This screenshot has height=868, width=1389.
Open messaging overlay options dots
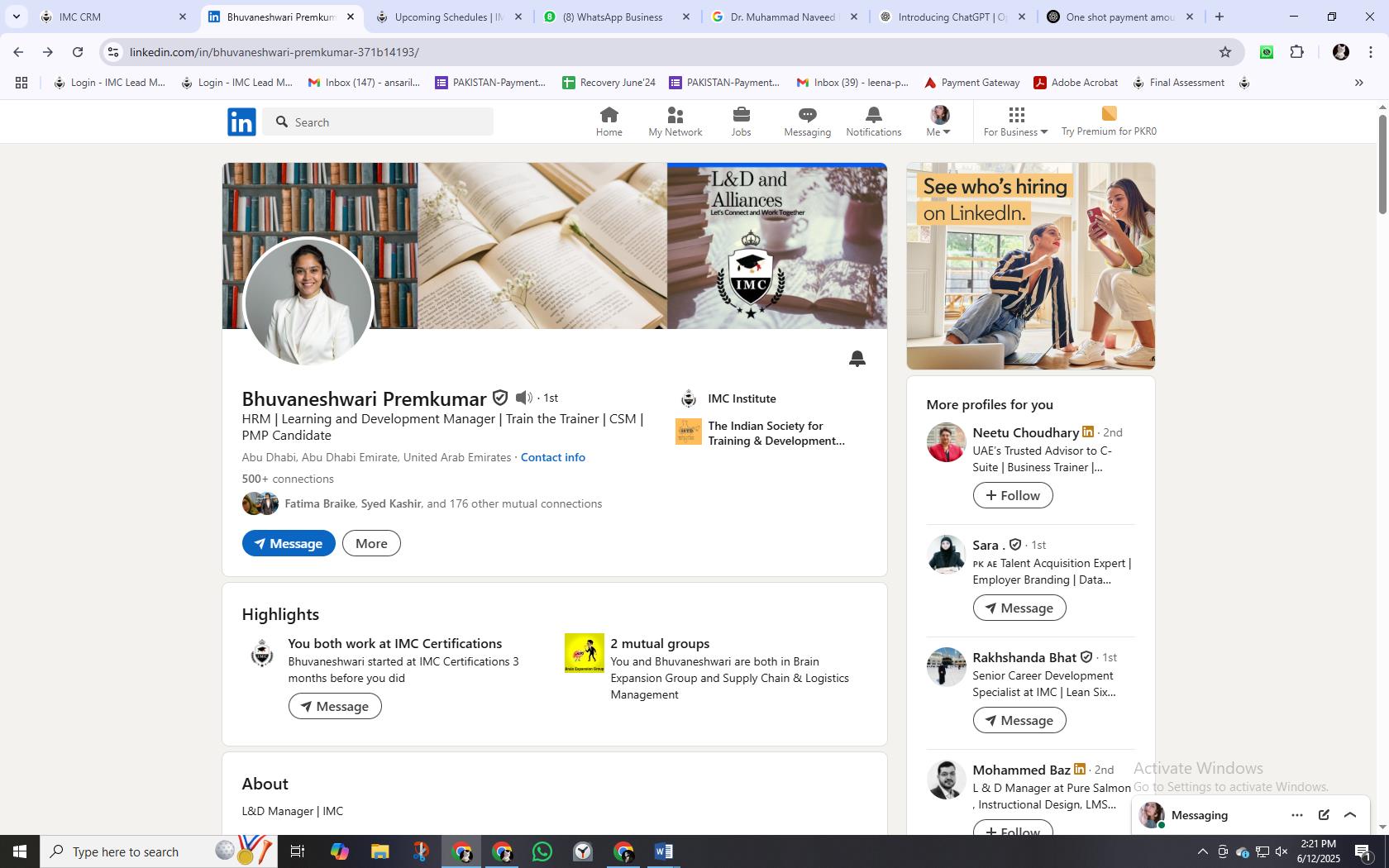click(1296, 815)
